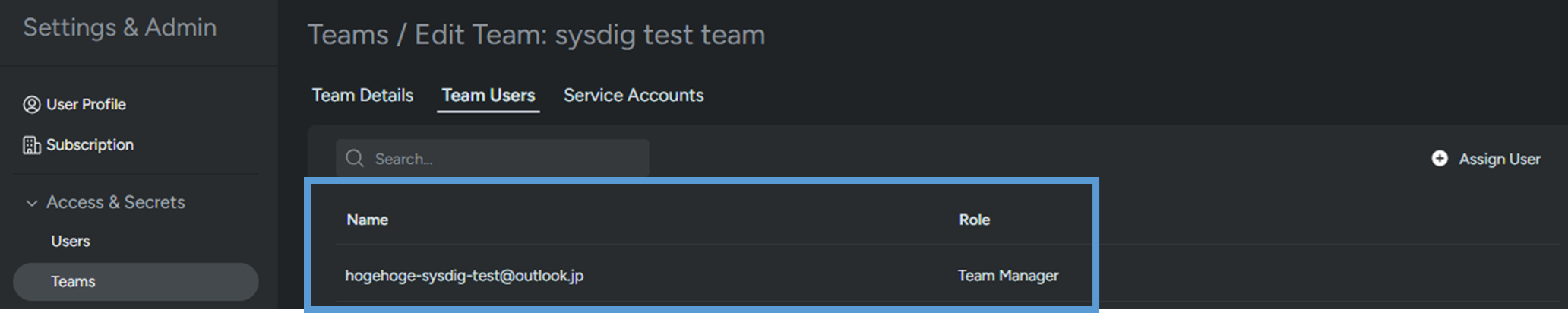Image resolution: width=1568 pixels, height=313 pixels.
Task: Click the Team Manager role cell
Action: (x=1007, y=276)
